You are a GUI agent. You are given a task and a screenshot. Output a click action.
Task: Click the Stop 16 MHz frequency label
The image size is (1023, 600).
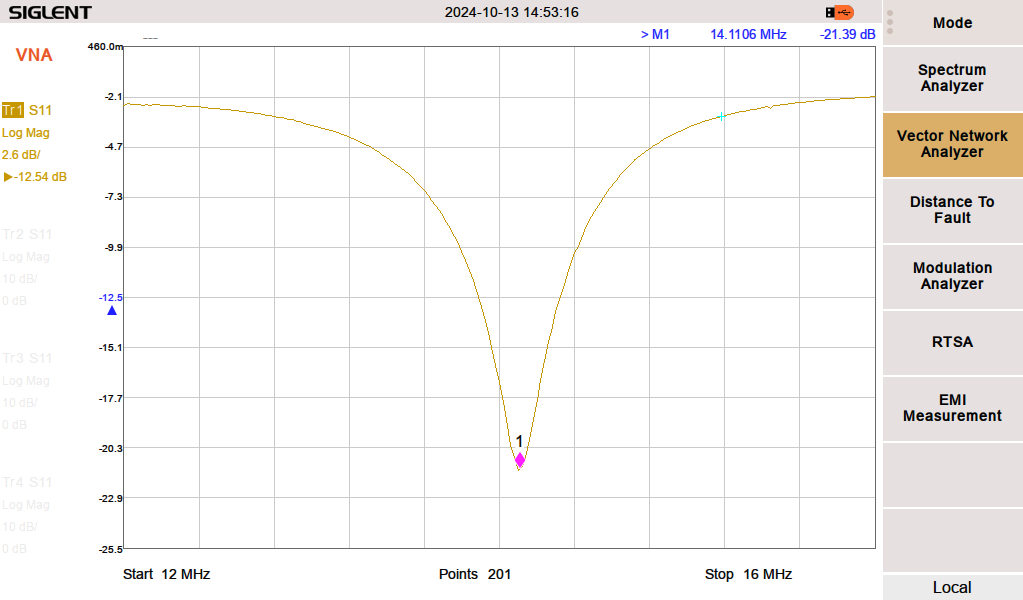point(748,574)
